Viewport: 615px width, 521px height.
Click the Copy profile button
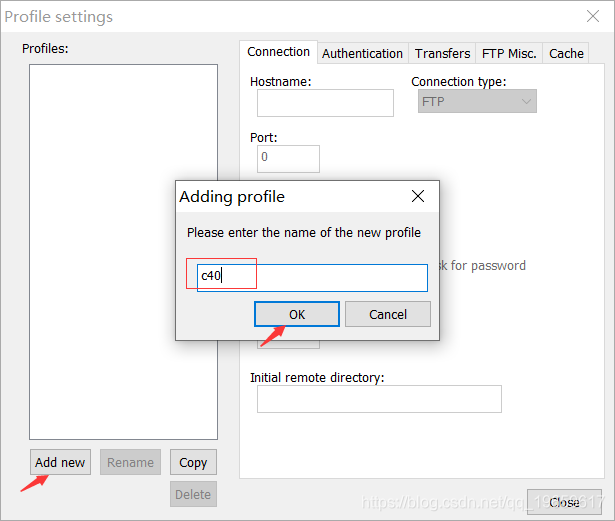pyautogui.click(x=193, y=462)
